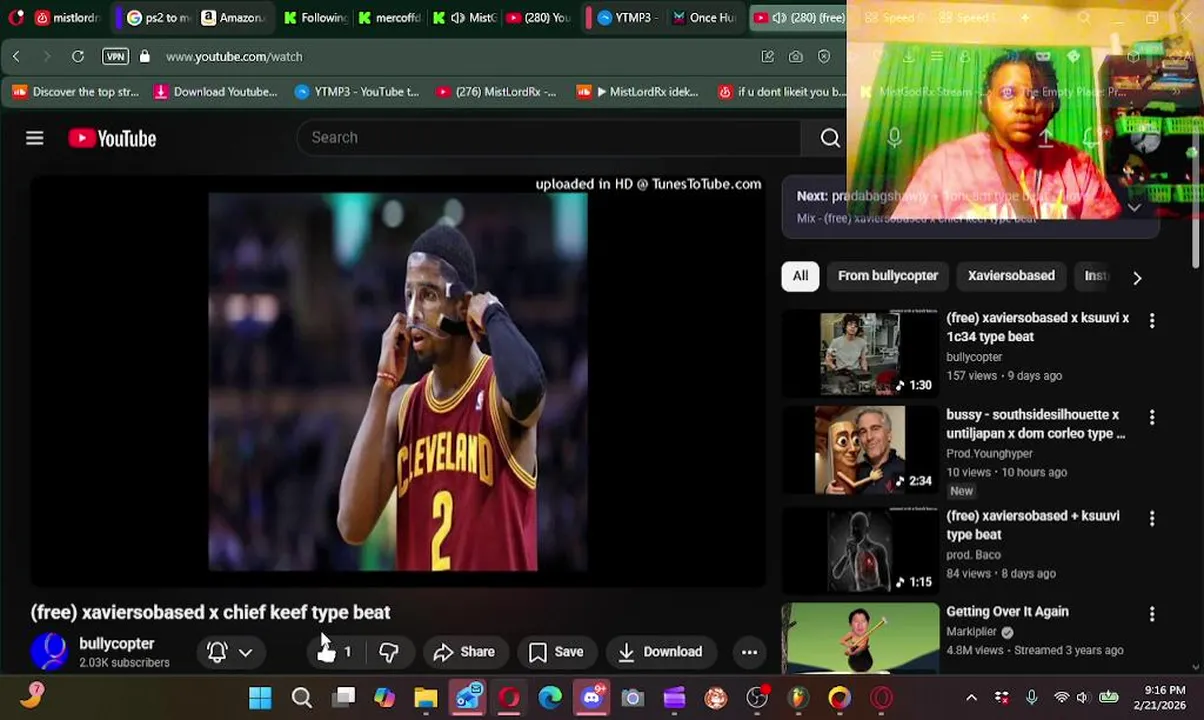Viewport: 1204px width, 720px height.
Task: Expand the Next mix playlist chevron
Action: point(1134,208)
